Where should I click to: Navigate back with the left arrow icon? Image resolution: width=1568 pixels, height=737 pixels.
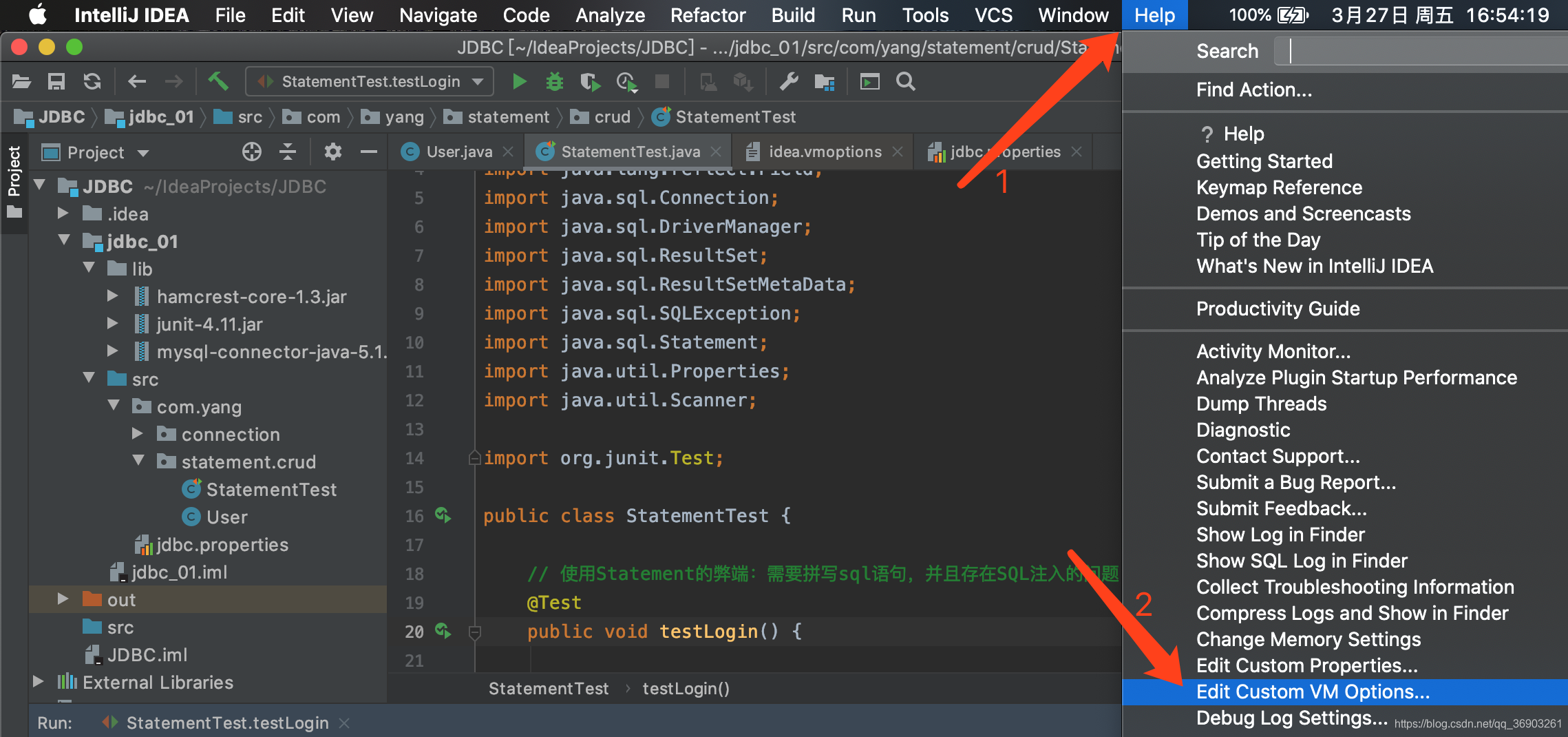click(137, 82)
